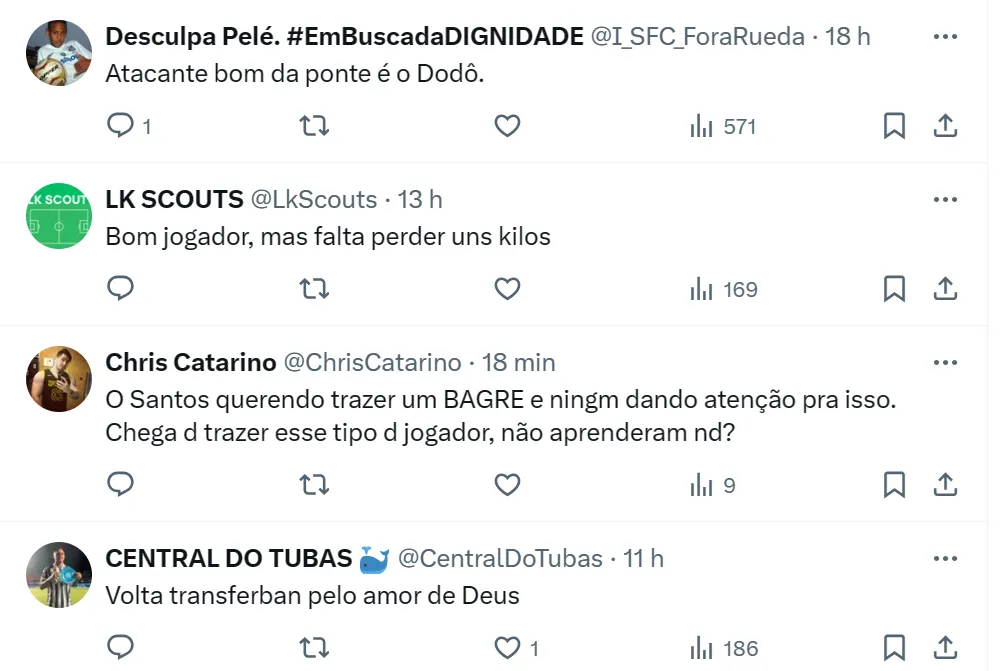The image size is (1006, 671).
Task: Repost the LK SCOUTS tweet
Action: pos(315,289)
